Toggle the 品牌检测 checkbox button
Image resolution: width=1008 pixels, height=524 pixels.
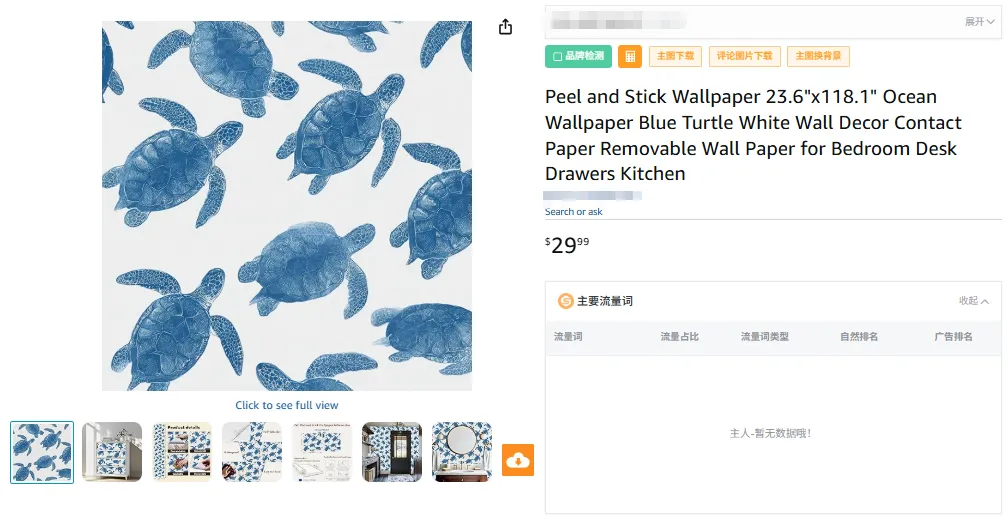point(578,57)
